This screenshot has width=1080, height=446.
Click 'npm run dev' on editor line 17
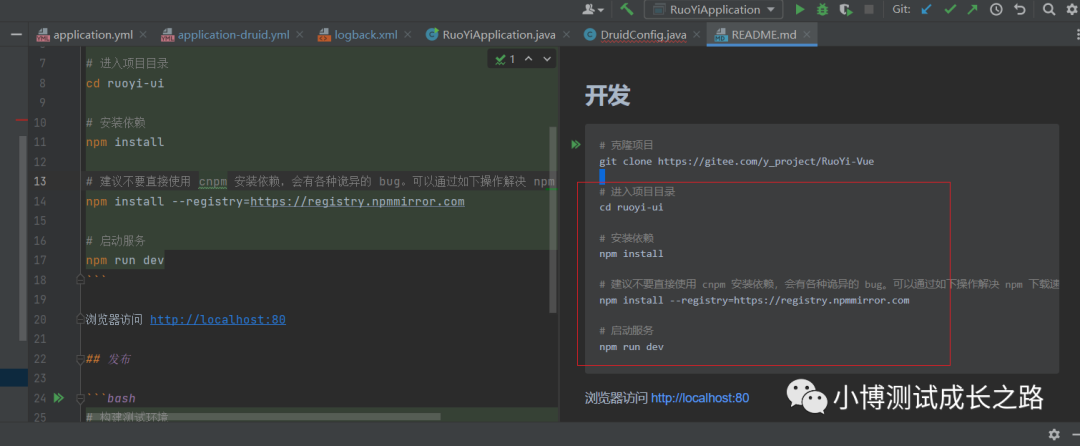pos(125,260)
